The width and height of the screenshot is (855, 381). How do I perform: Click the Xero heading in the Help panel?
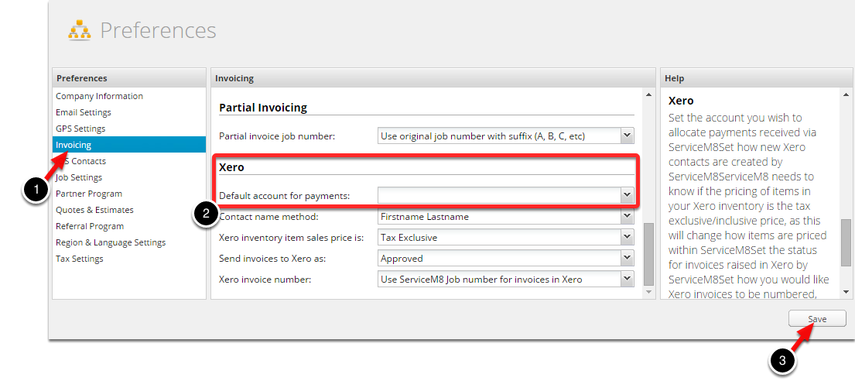681,101
